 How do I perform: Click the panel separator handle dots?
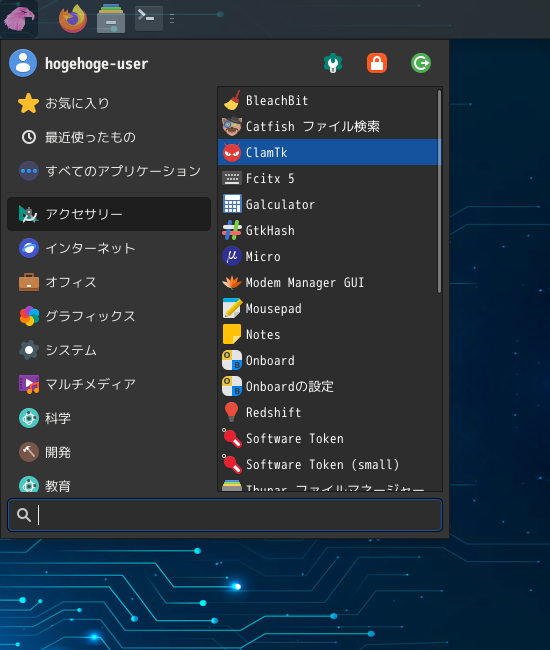click(x=172, y=19)
